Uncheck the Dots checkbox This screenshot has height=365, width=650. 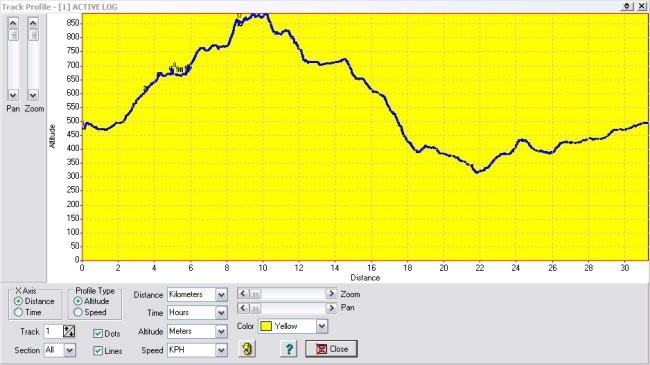98,333
